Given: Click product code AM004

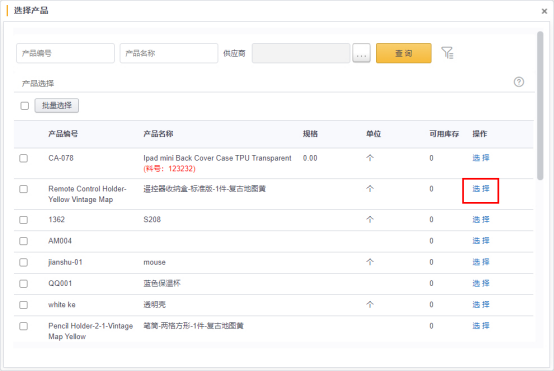Looking at the screenshot, I should pos(60,241).
